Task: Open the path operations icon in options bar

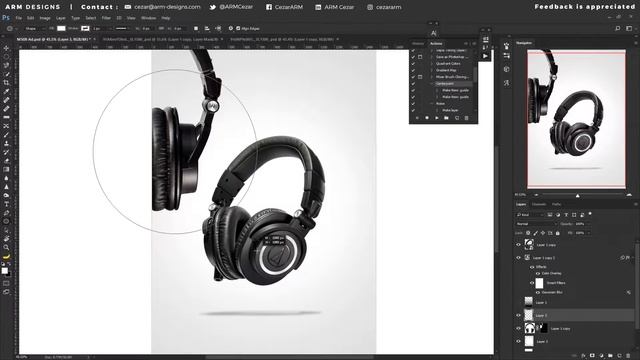Action: [x=196, y=29]
